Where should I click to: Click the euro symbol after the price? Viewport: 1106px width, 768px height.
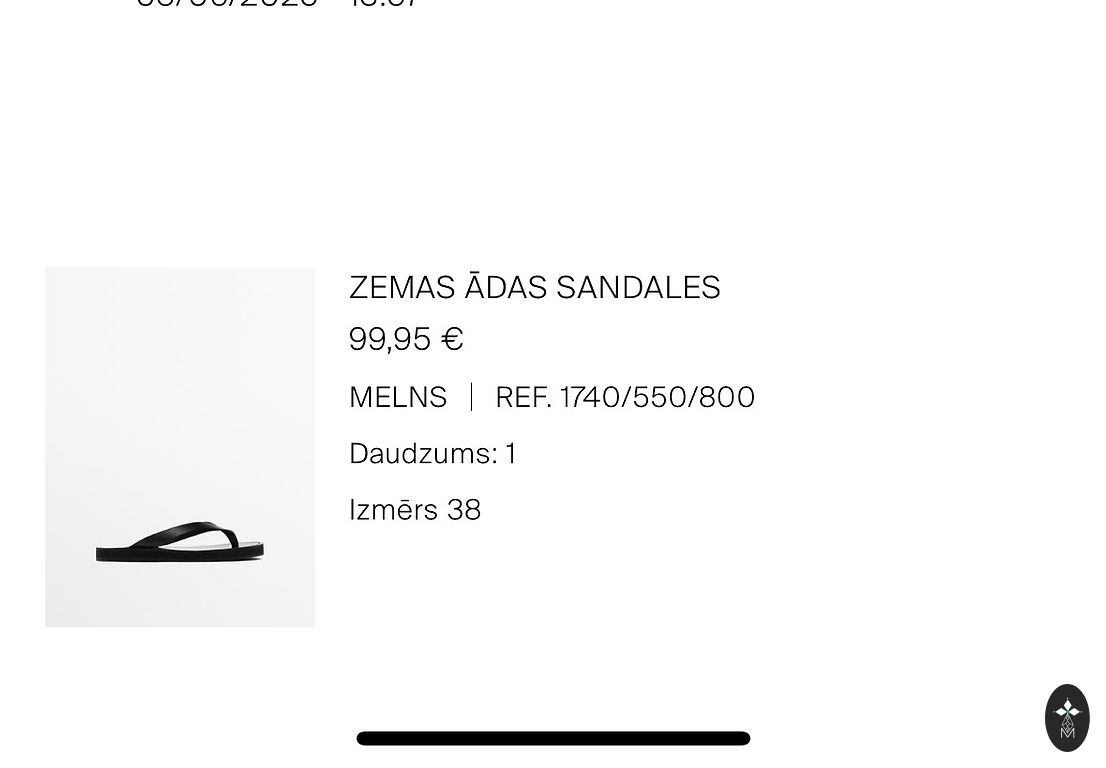point(453,340)
